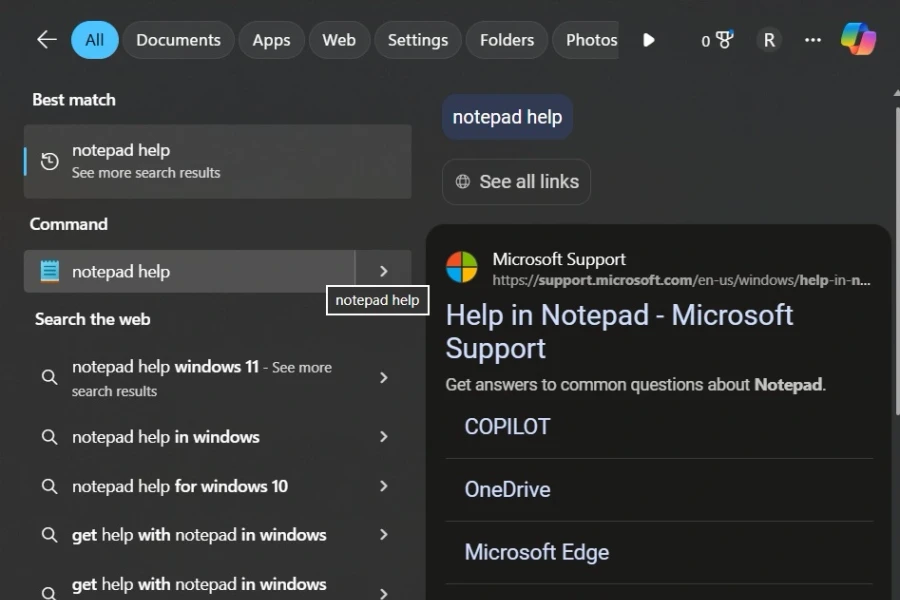Switch to the Folders filter tab
This screenshot has width=900, height=600.
click(507, 40)
